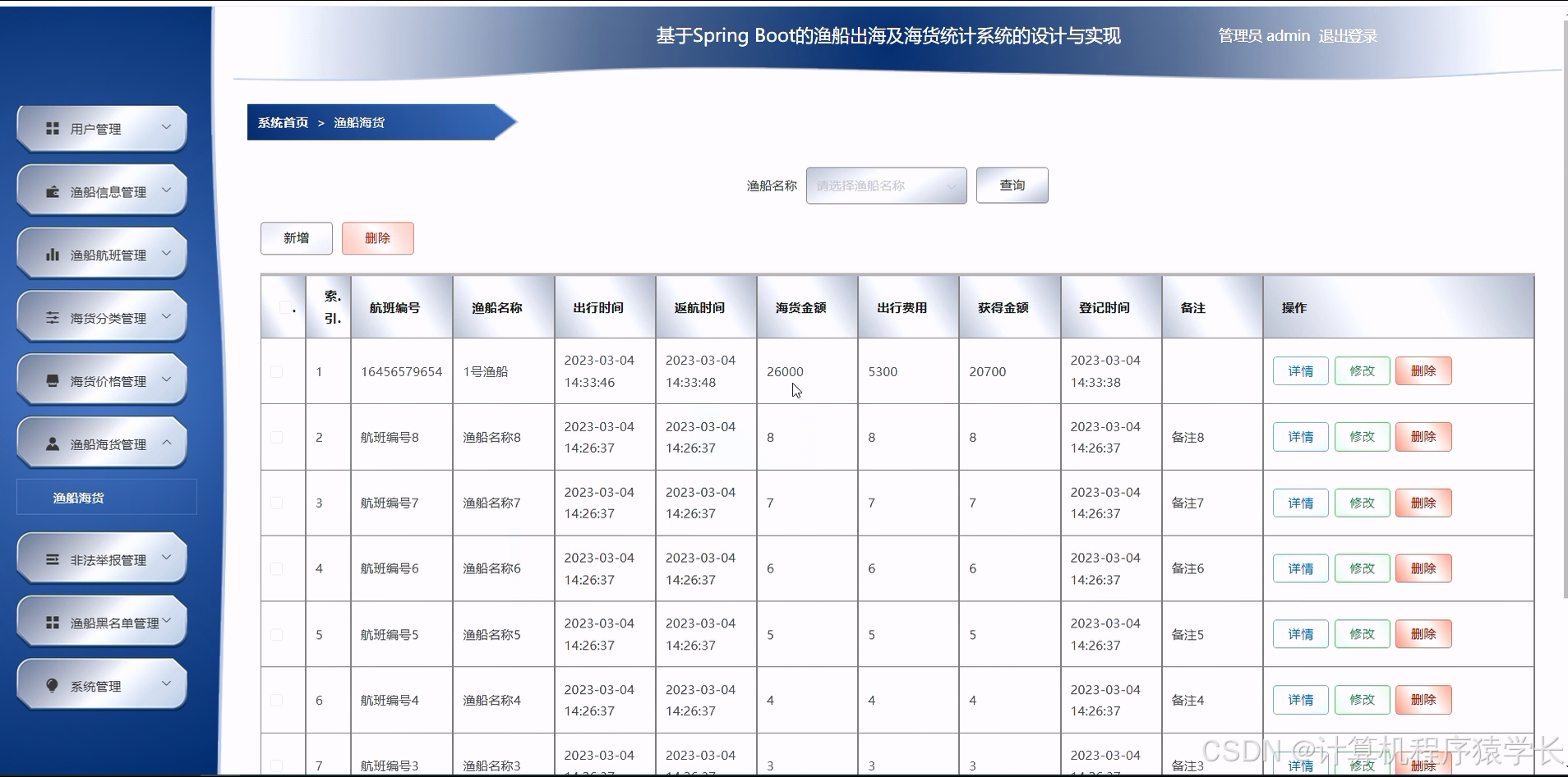Click 退出登录 to log out
This screenshot has height=777, width=1568.
pyautogui.click(x=1346, y=35)
